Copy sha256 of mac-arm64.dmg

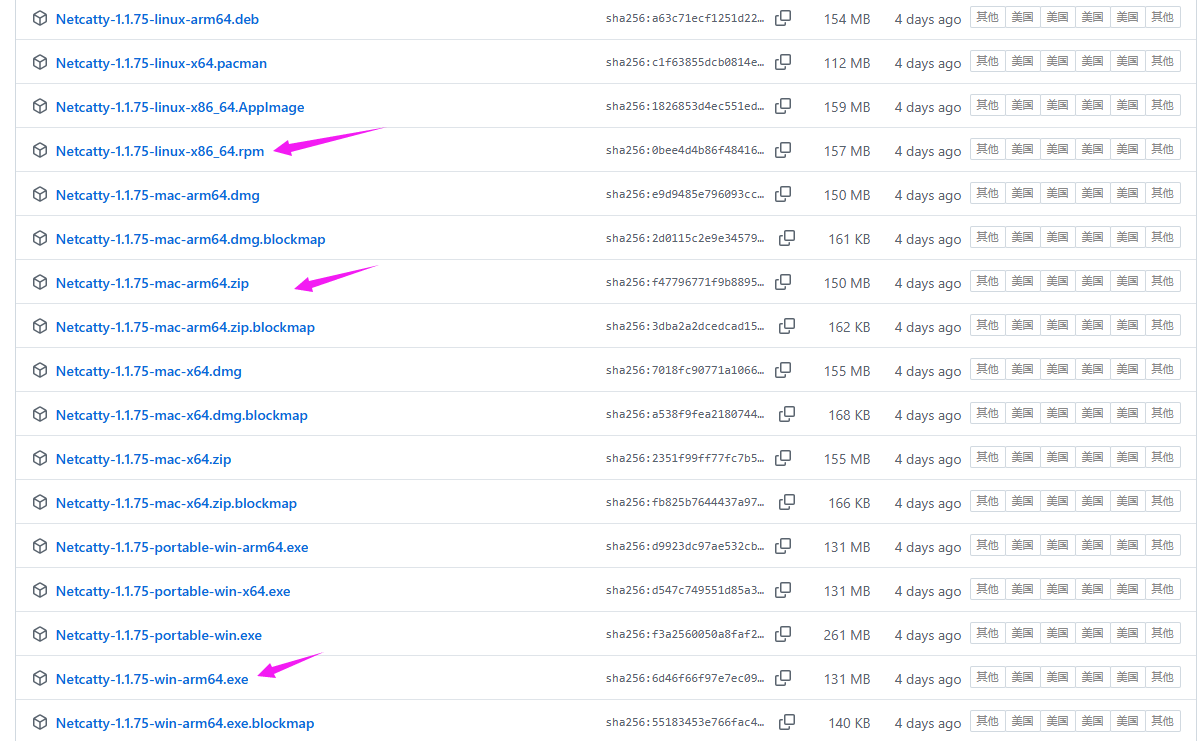click(x=783, y=194)
